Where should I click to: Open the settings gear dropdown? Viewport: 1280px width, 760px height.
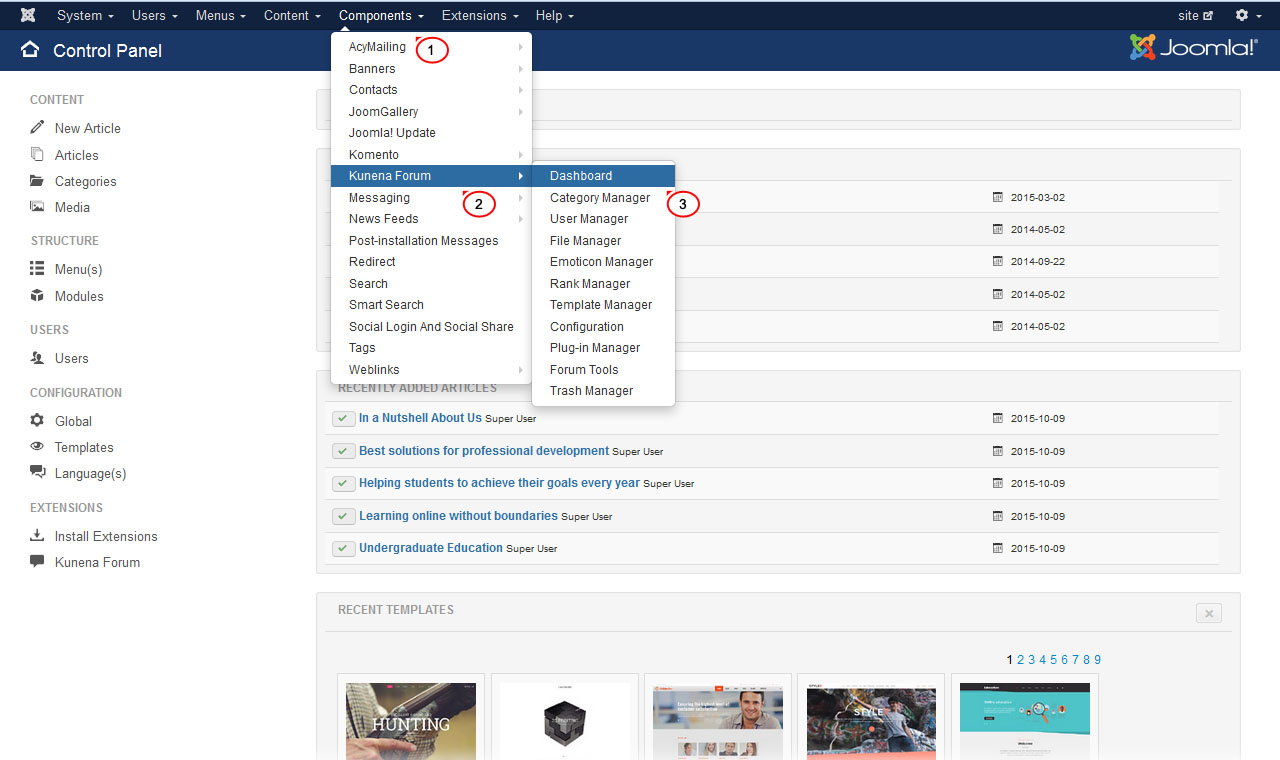pyautogui.click(x=1248, y=15)
